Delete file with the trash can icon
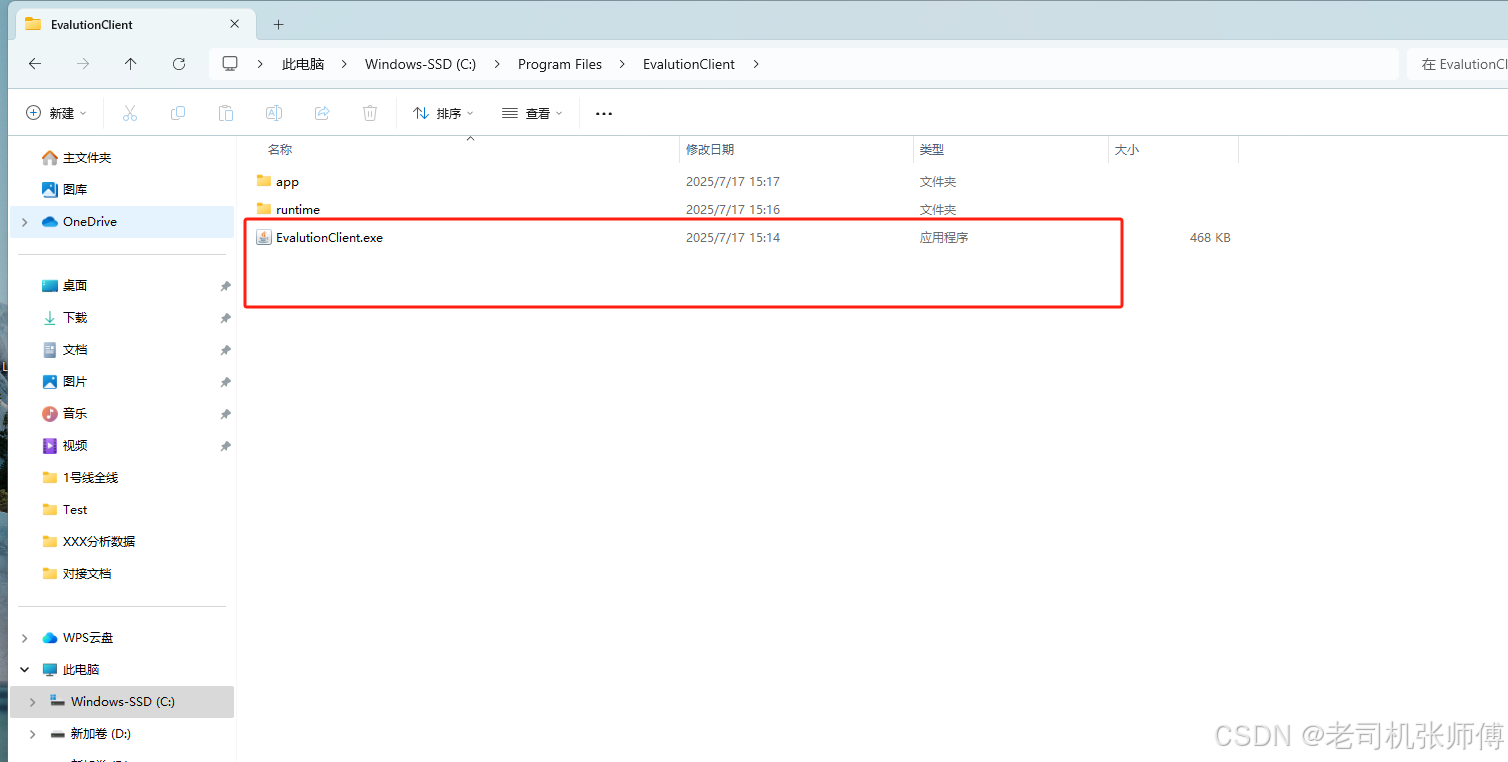Viewport: 1508px width, 762px height. pyautogui.click(x=369, y=112)
